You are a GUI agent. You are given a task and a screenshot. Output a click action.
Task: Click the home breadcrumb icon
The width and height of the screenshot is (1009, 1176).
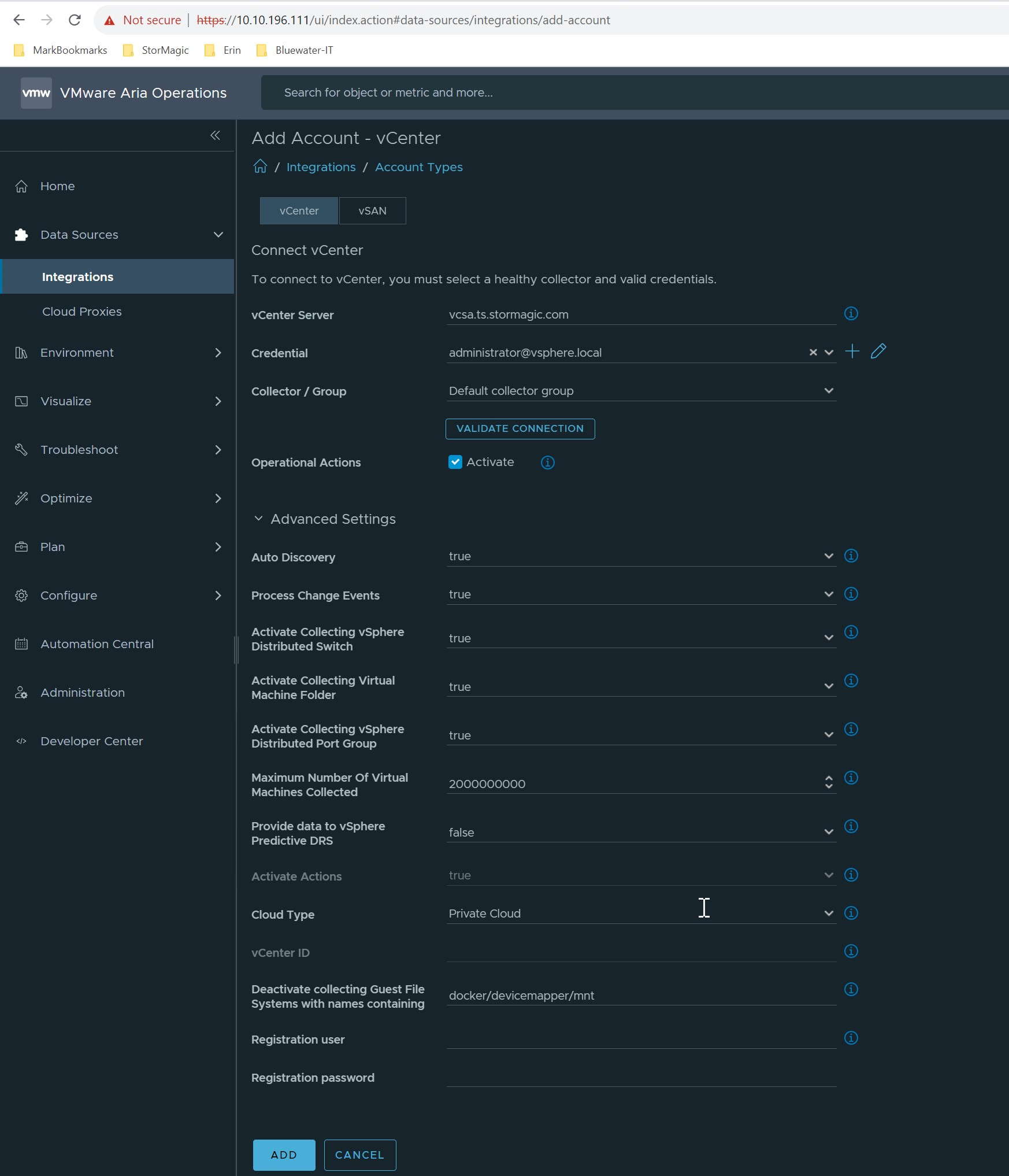[x=260, y=167]
